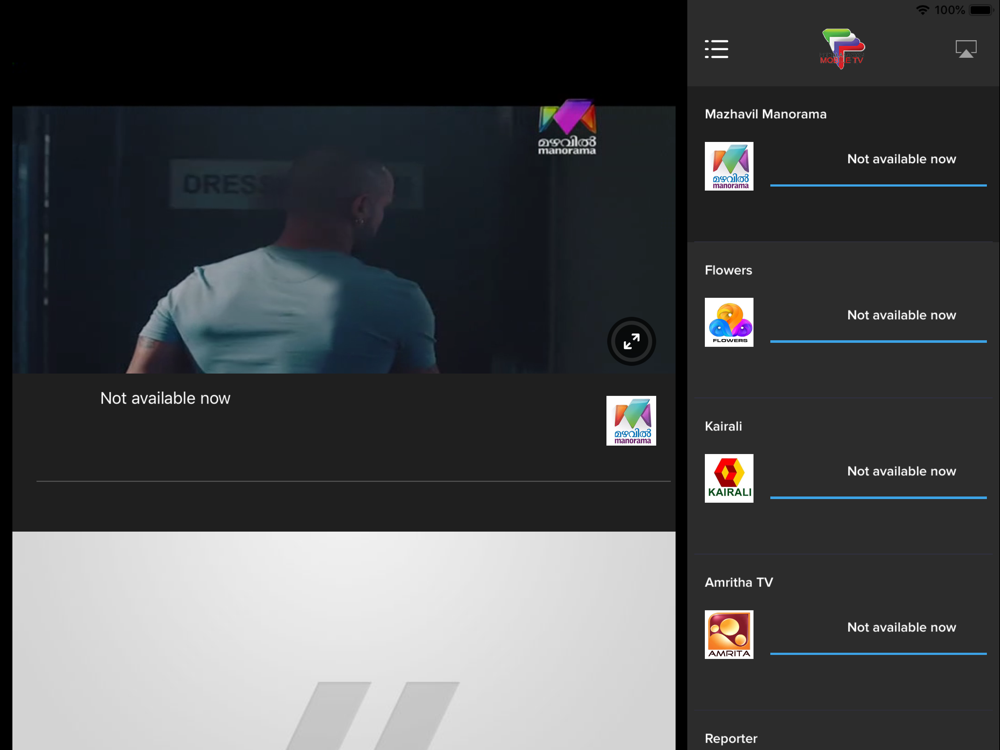The width and height of the screenshot is (1000, 750).
Task: Click the 100% battery percentage
Action: click(x=950, y=10)
